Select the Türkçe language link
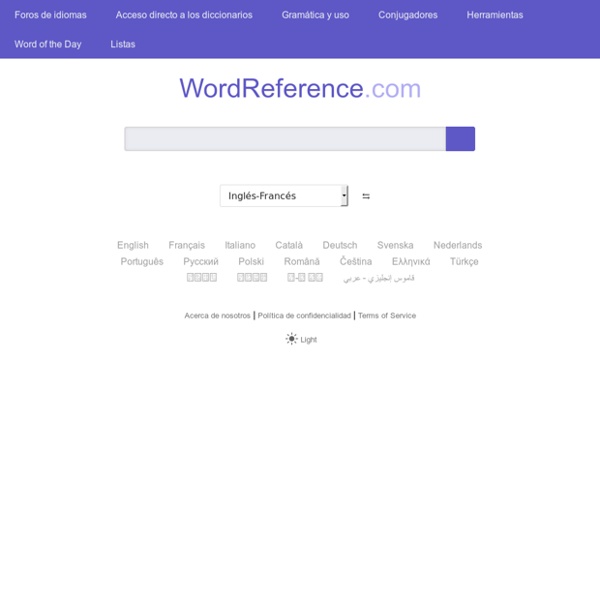The width and height of the screenshot is (600, 600). click(464, 261)
